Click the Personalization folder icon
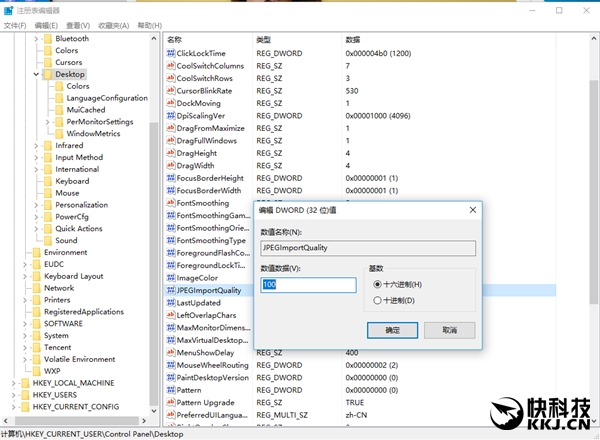This screenshot has width=600, height=440. 48,204
